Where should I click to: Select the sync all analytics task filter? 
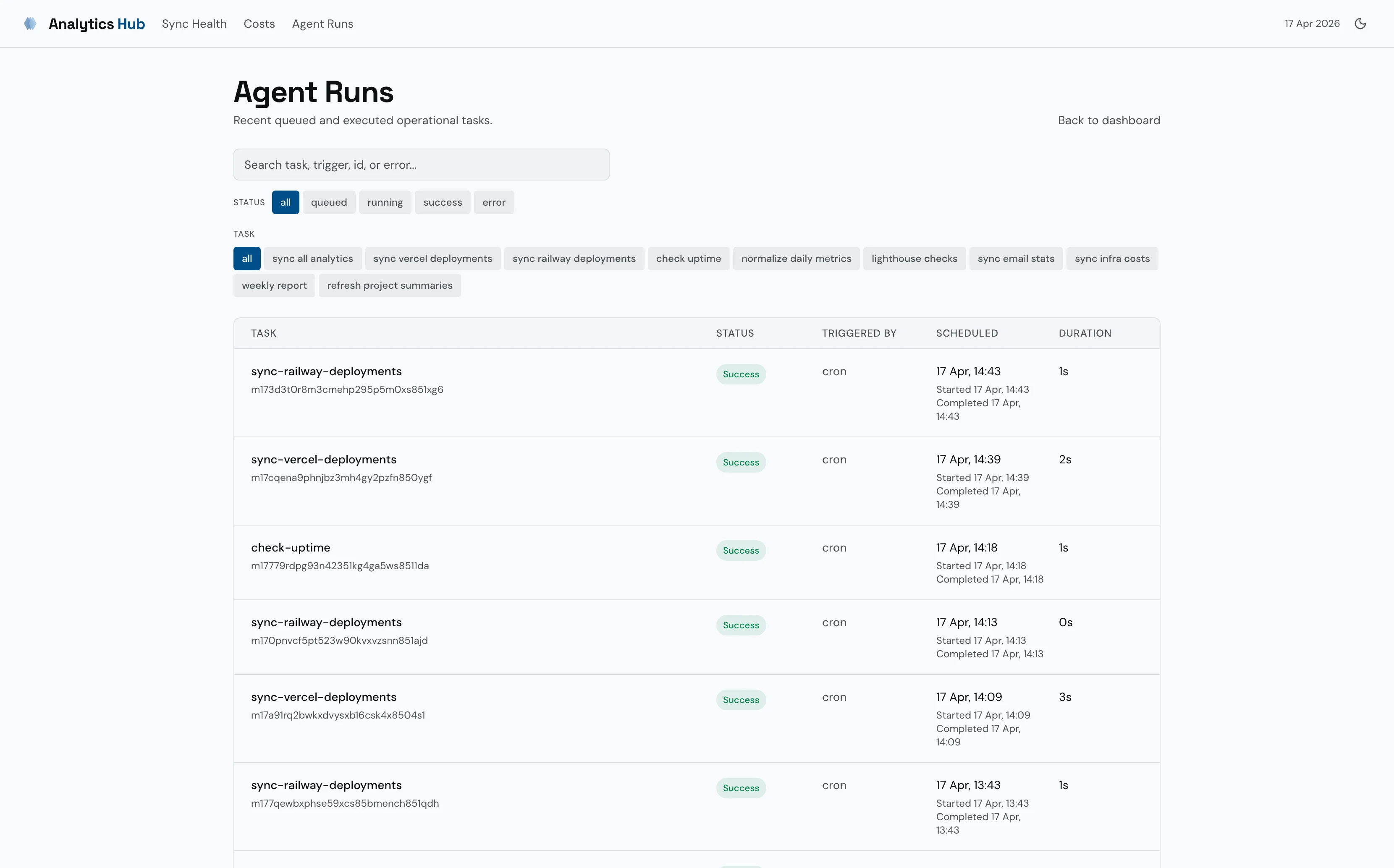[x=313, y=258]
